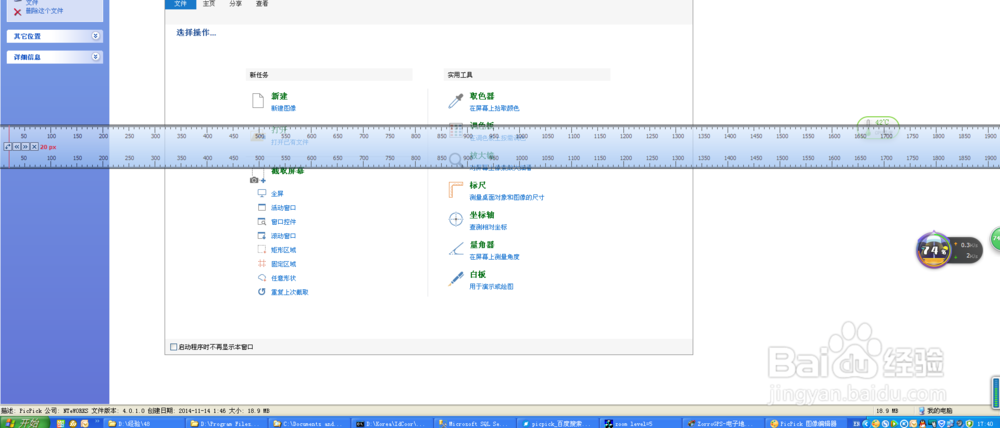Switch to the 分享 ribbon tab

tap(236, 4)
